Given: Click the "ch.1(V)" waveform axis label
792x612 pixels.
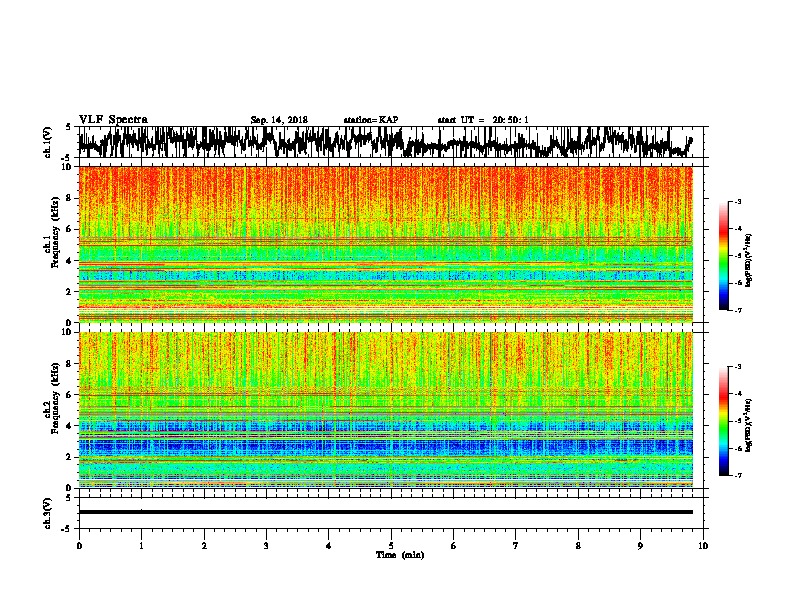Looking at the screenshot, I should [x=48, y=142].
